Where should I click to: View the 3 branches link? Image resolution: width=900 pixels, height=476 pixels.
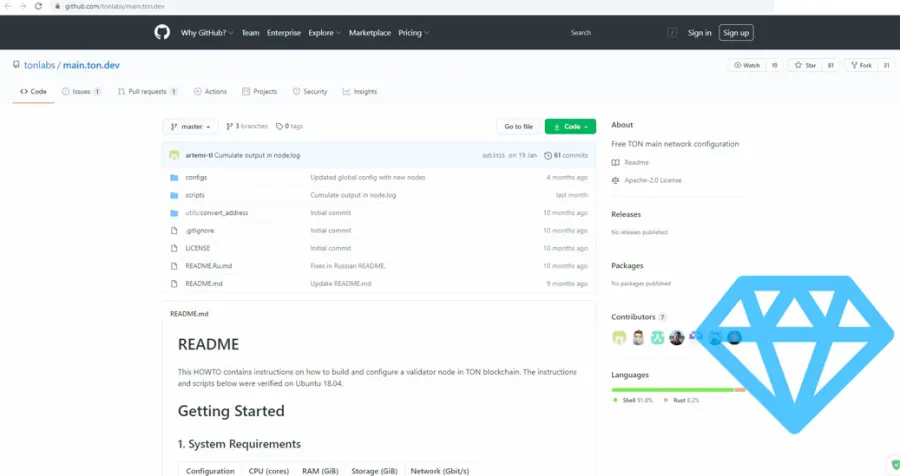coord(247,126)
